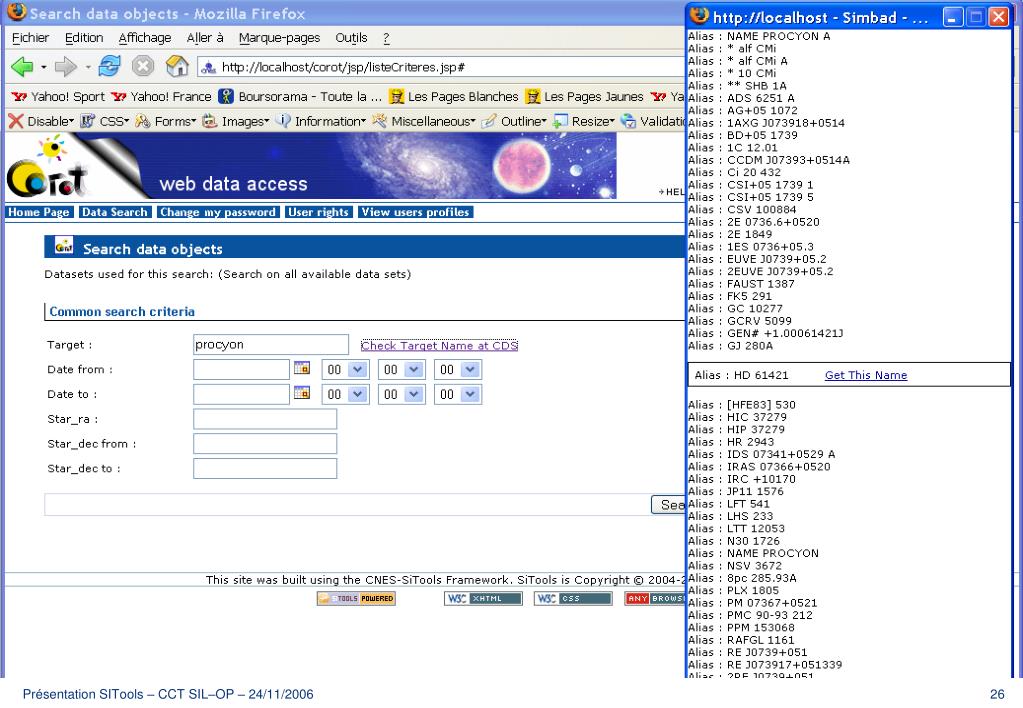Close the Simbad popup window
1023x708 pixels.
[999, 17]
